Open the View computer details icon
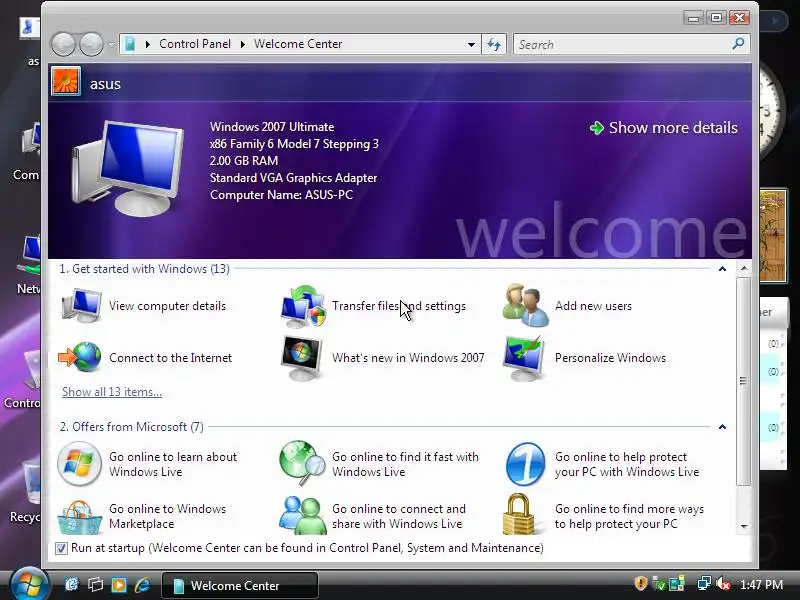This screenshot has width=800, height=600. [82, 305]
